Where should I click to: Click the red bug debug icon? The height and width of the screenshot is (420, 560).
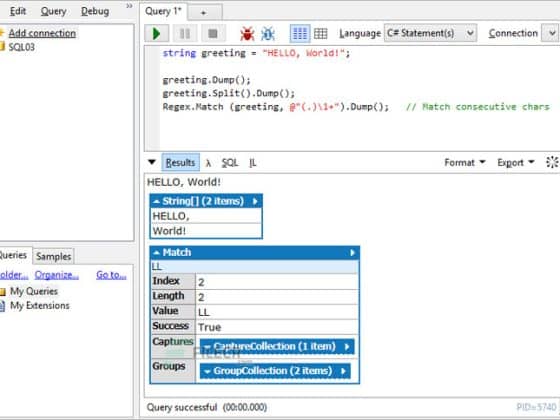247,34
